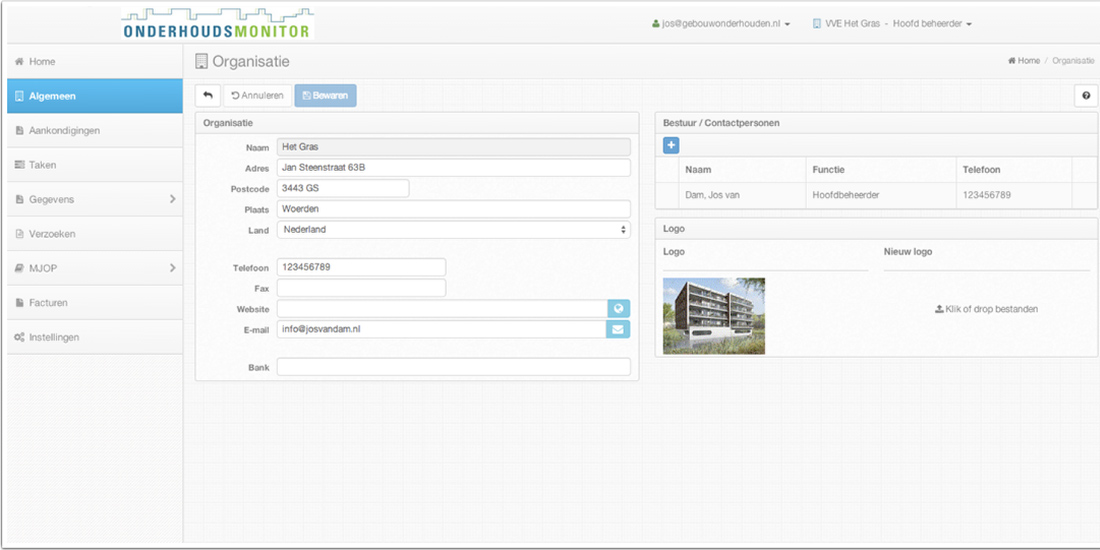Click the Bewaren save button

click(325, 96)
